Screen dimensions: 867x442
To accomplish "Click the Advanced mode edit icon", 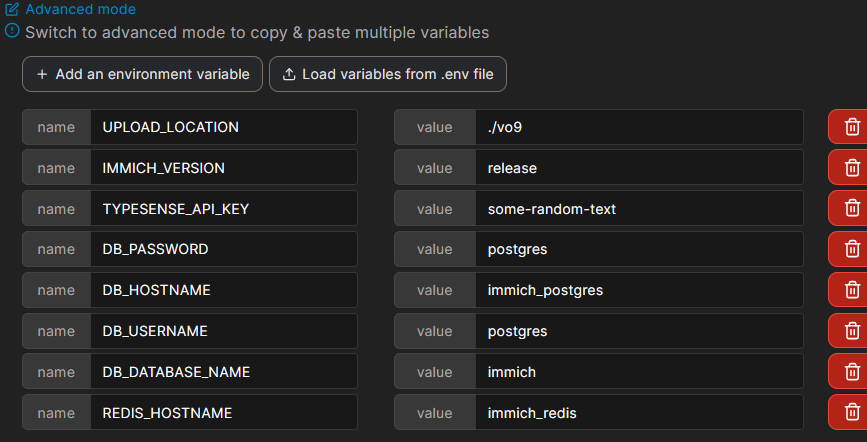I will tap(12, 9).
